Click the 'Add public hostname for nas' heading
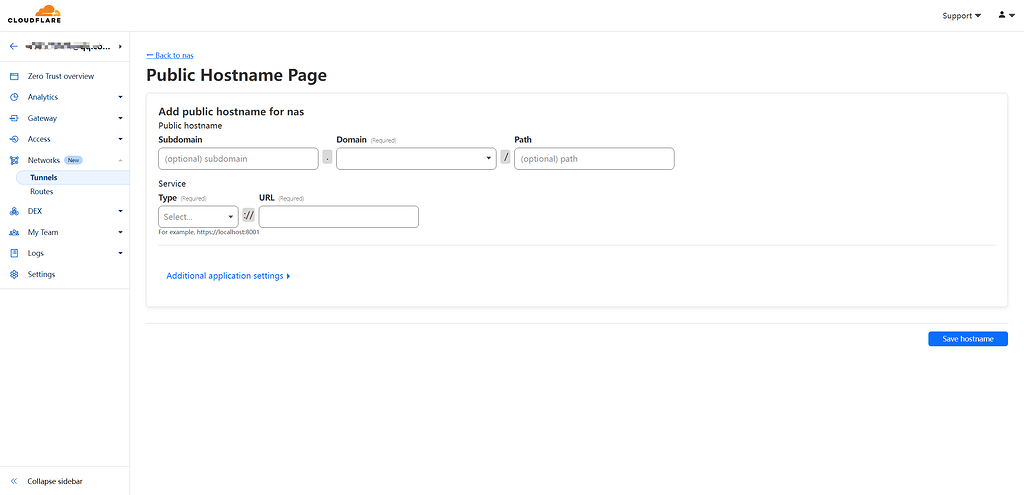Image resolution: width=1024 pixels, height=495 pixels. 231,112
